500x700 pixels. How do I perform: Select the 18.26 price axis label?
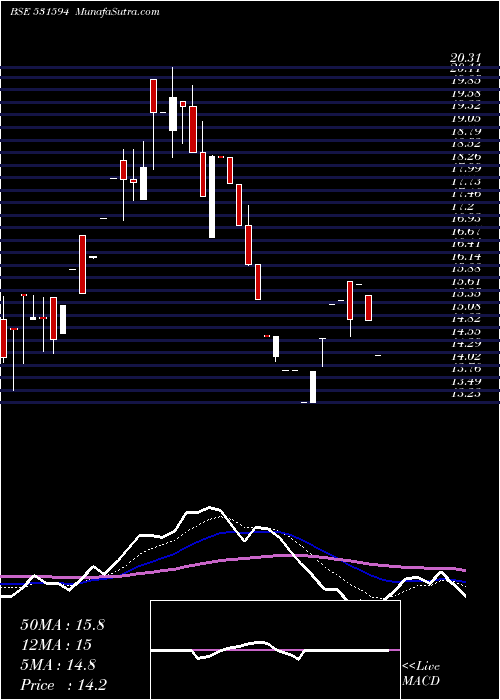pyautogui.click(x=466, y=157)
